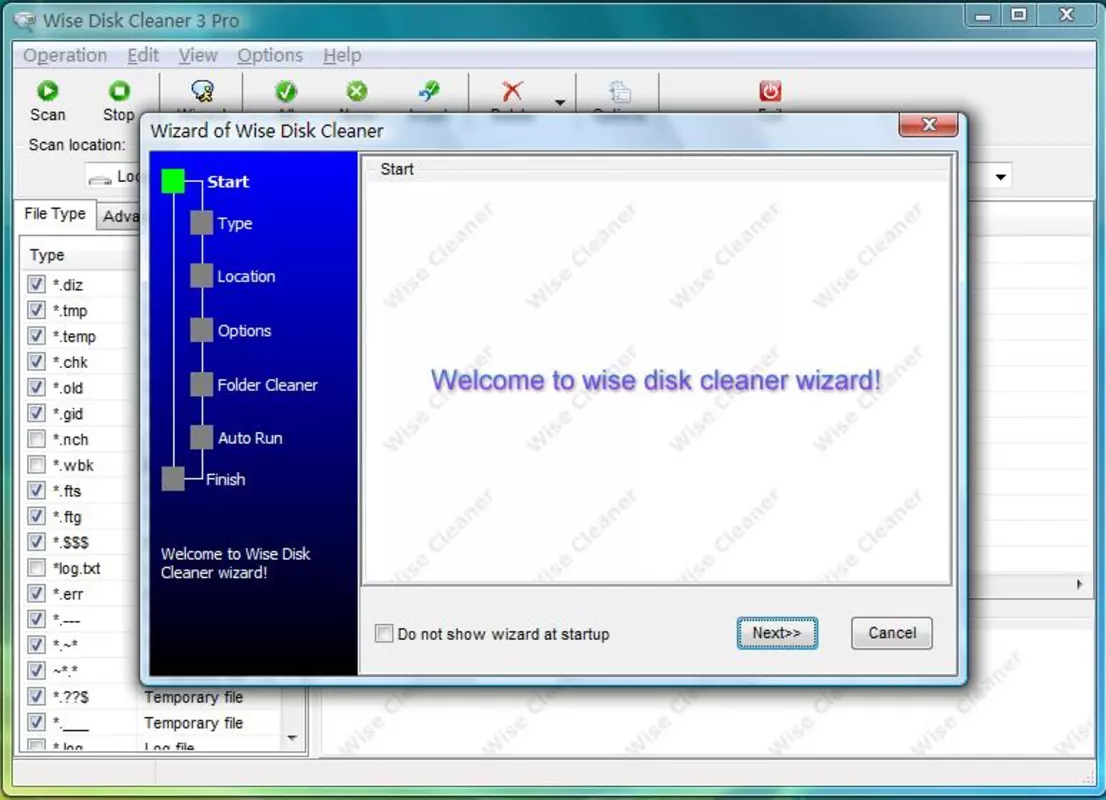This screenshot has height=800, width=1106.
Task: Click the red X delete icon
Action: pyautogui.click(x=512, y=91)
